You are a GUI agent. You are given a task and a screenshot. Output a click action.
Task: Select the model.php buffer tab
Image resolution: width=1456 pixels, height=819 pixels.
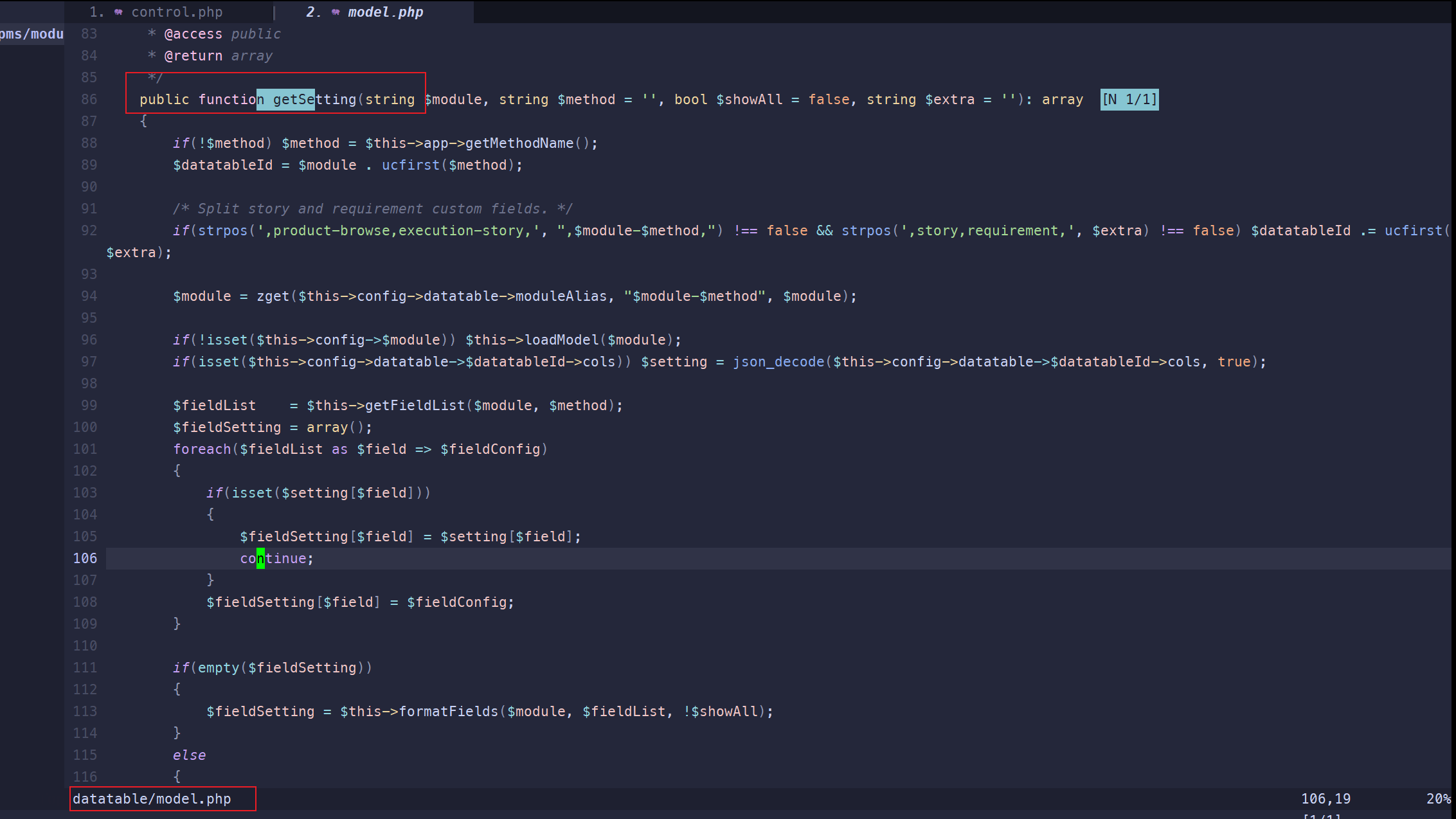pos(385,12)
